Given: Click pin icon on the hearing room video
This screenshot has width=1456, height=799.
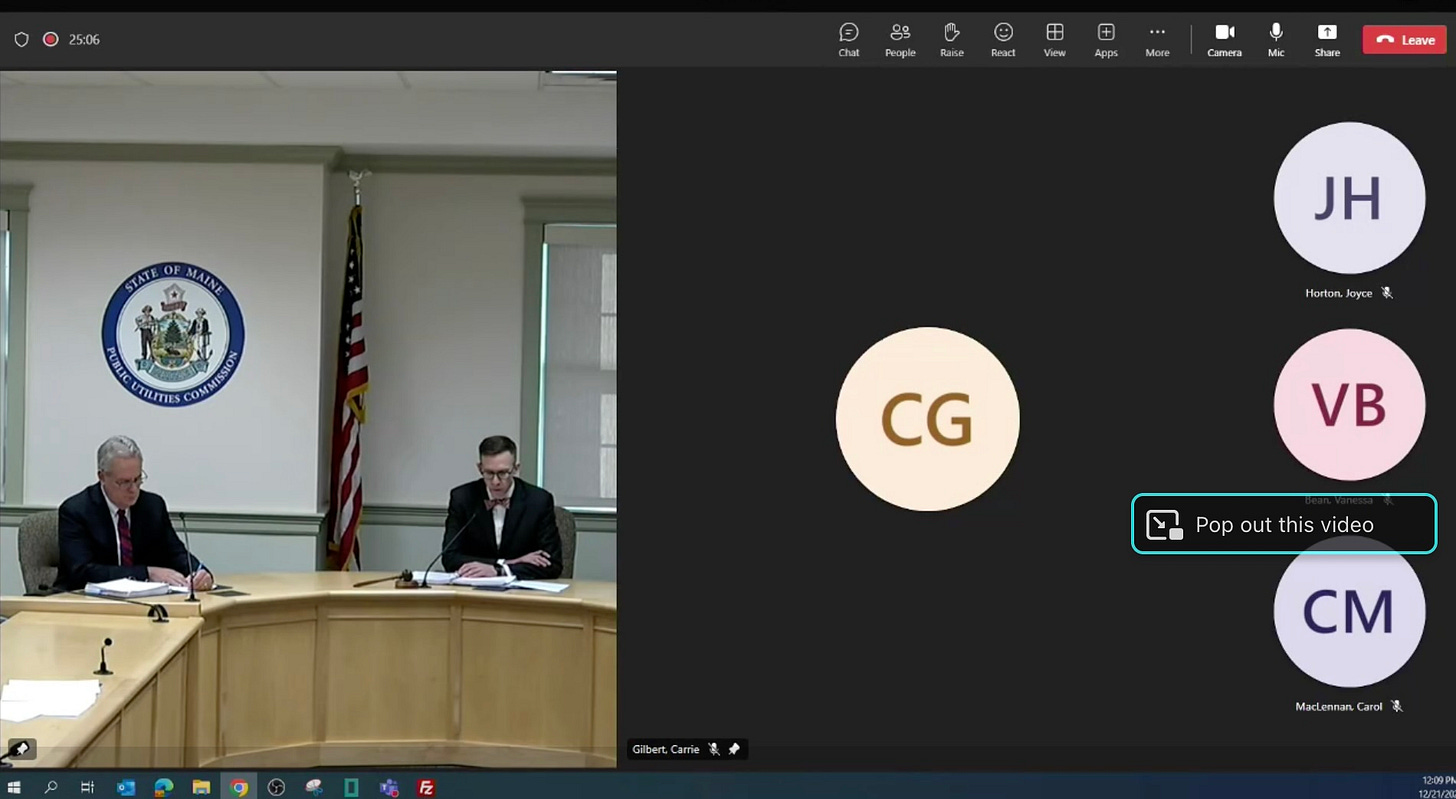Looking at the screenshot, I should click(20, 748).
